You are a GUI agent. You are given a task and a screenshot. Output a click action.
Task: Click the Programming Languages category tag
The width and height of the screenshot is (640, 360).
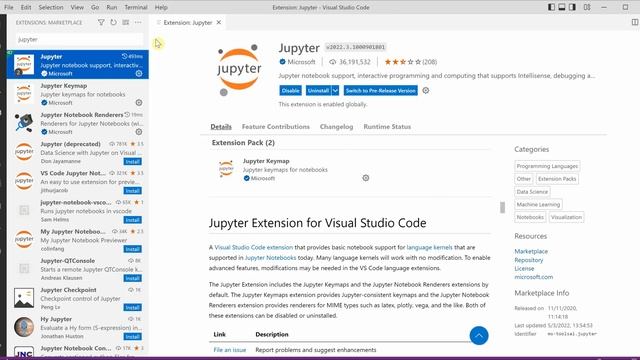547,166
